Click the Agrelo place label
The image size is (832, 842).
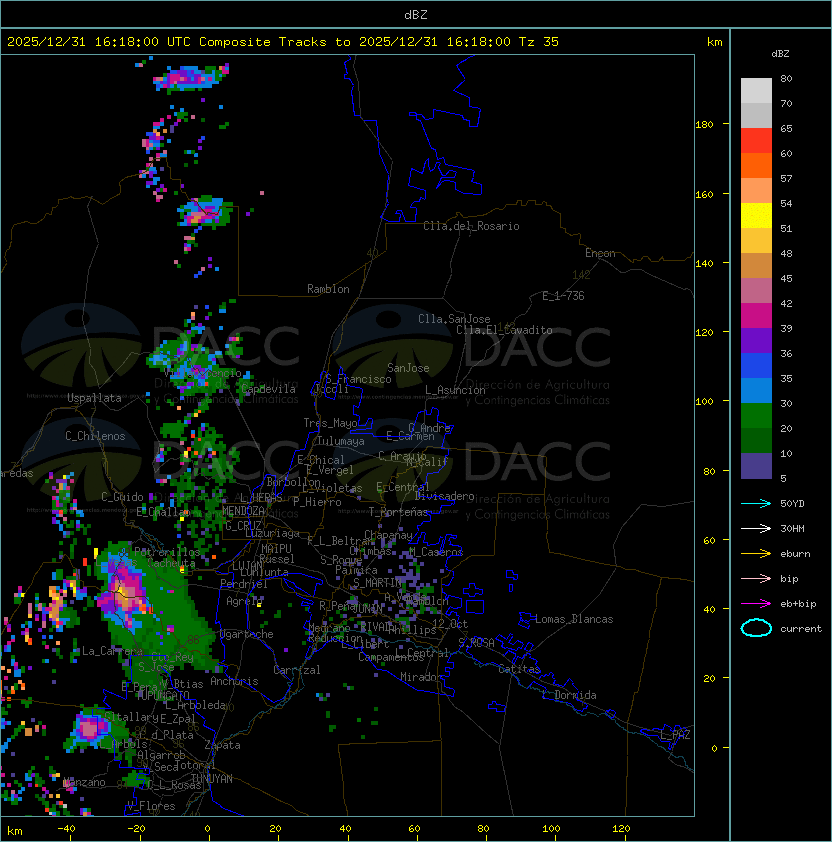point(244,601)
